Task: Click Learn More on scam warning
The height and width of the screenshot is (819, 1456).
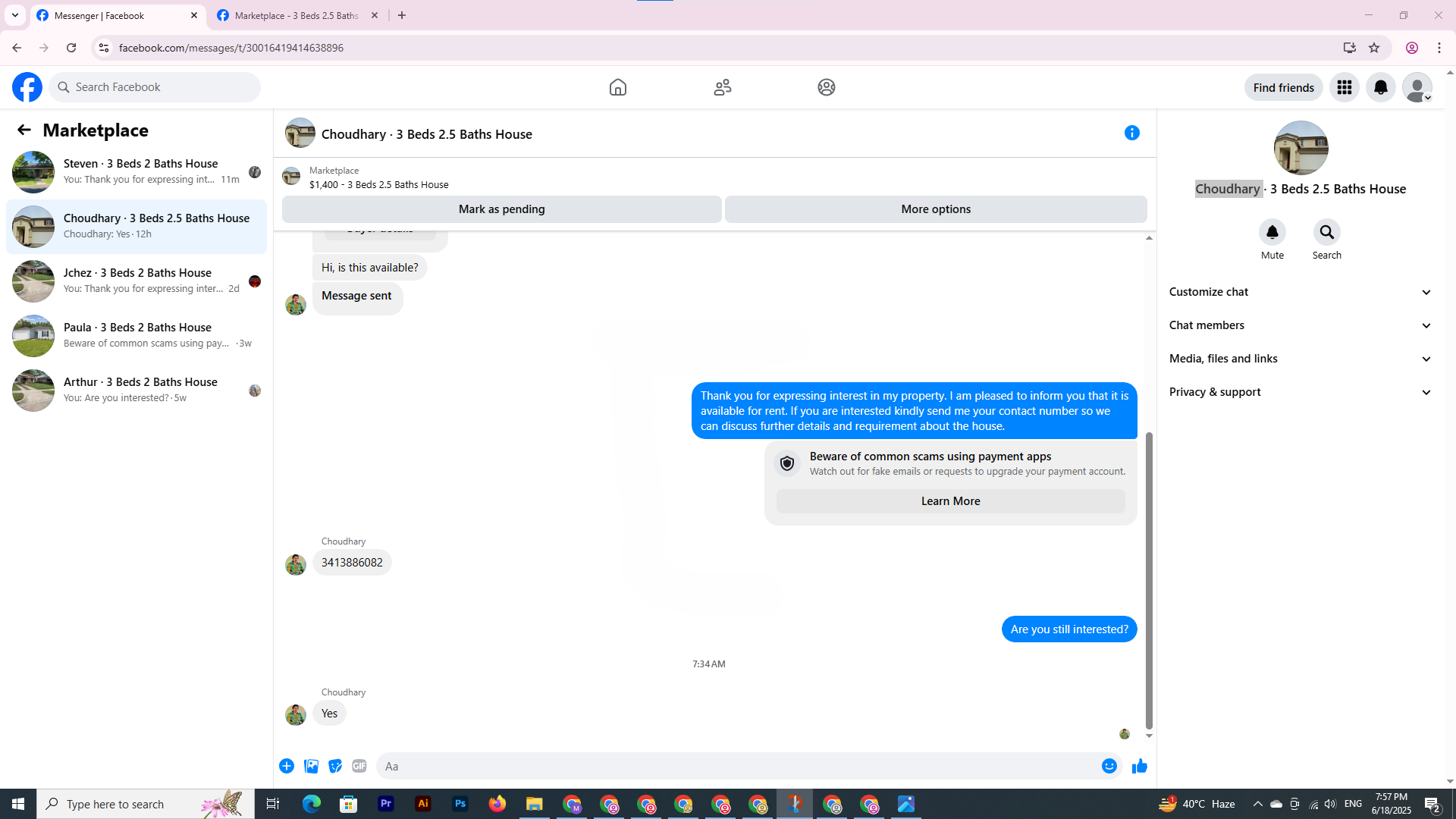Action: 950,501
